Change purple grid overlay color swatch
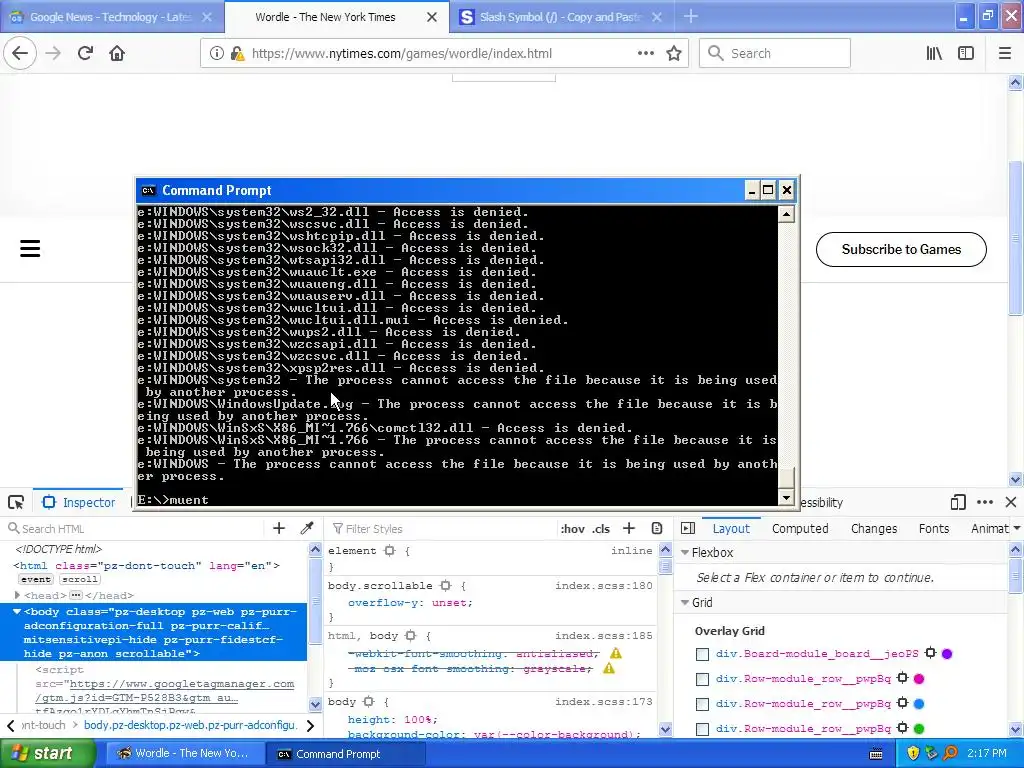Screen dimensions: 1024x768 947,654
